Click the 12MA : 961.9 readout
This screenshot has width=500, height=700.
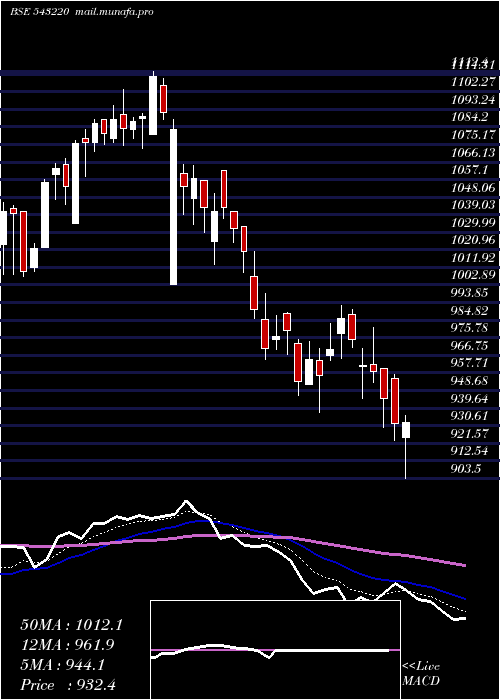point(67,645)
